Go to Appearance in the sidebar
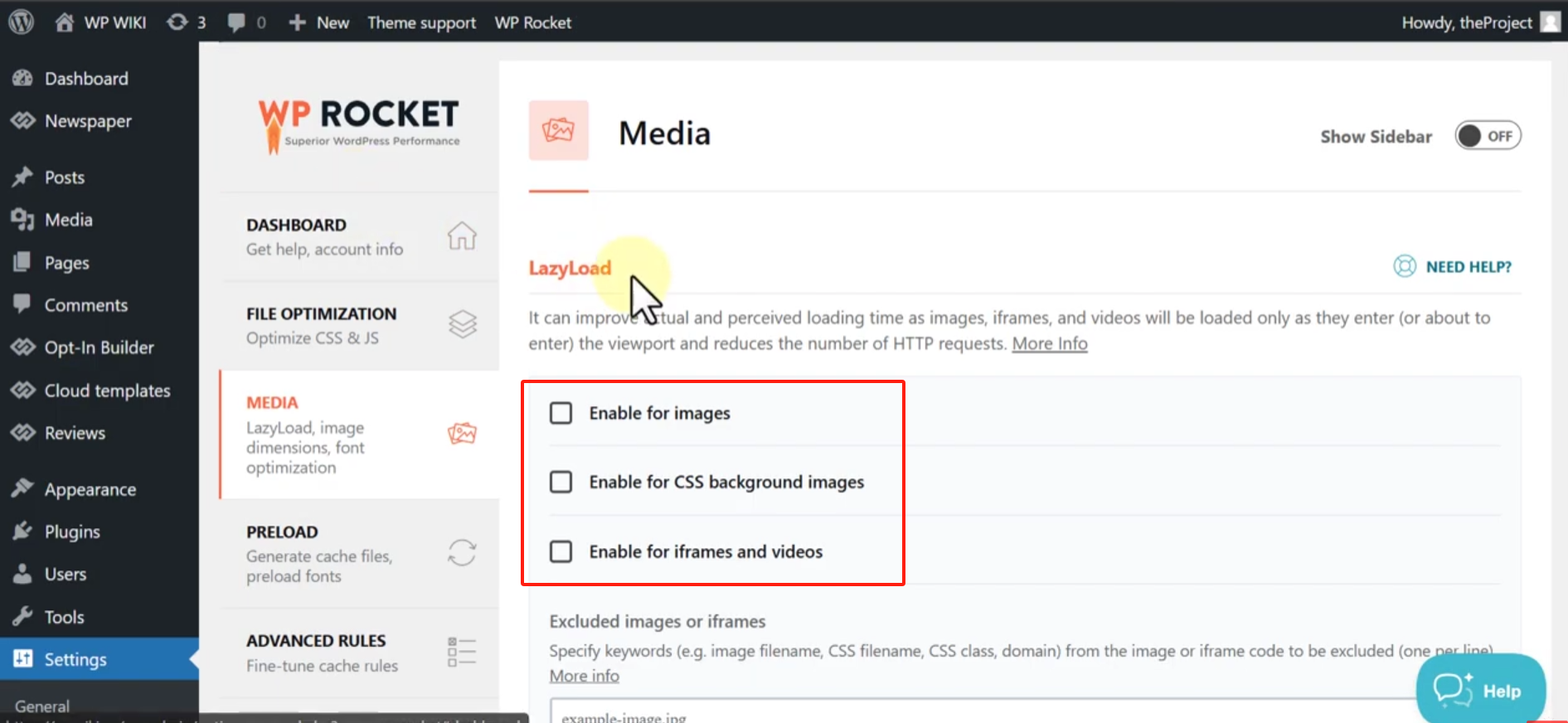This screenshot has height=723, width=1568. pyautogui.click(x=90, y=489)
